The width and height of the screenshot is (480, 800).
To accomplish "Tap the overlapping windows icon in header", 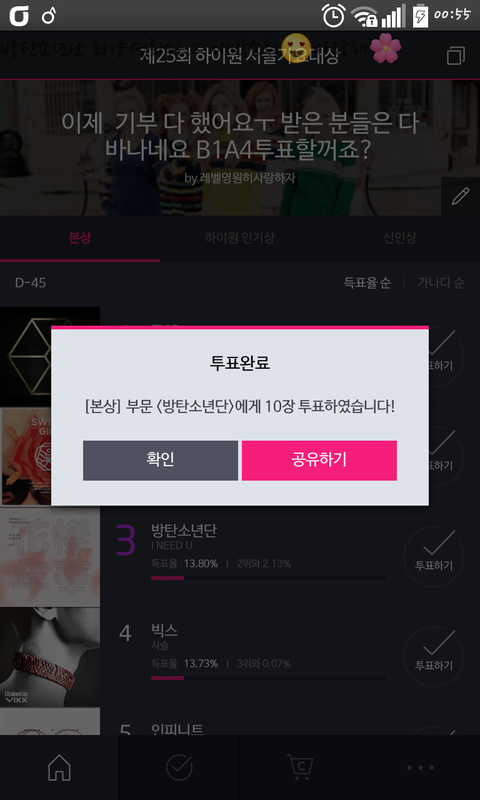I will pyautogui.click(x=456, y=56).
